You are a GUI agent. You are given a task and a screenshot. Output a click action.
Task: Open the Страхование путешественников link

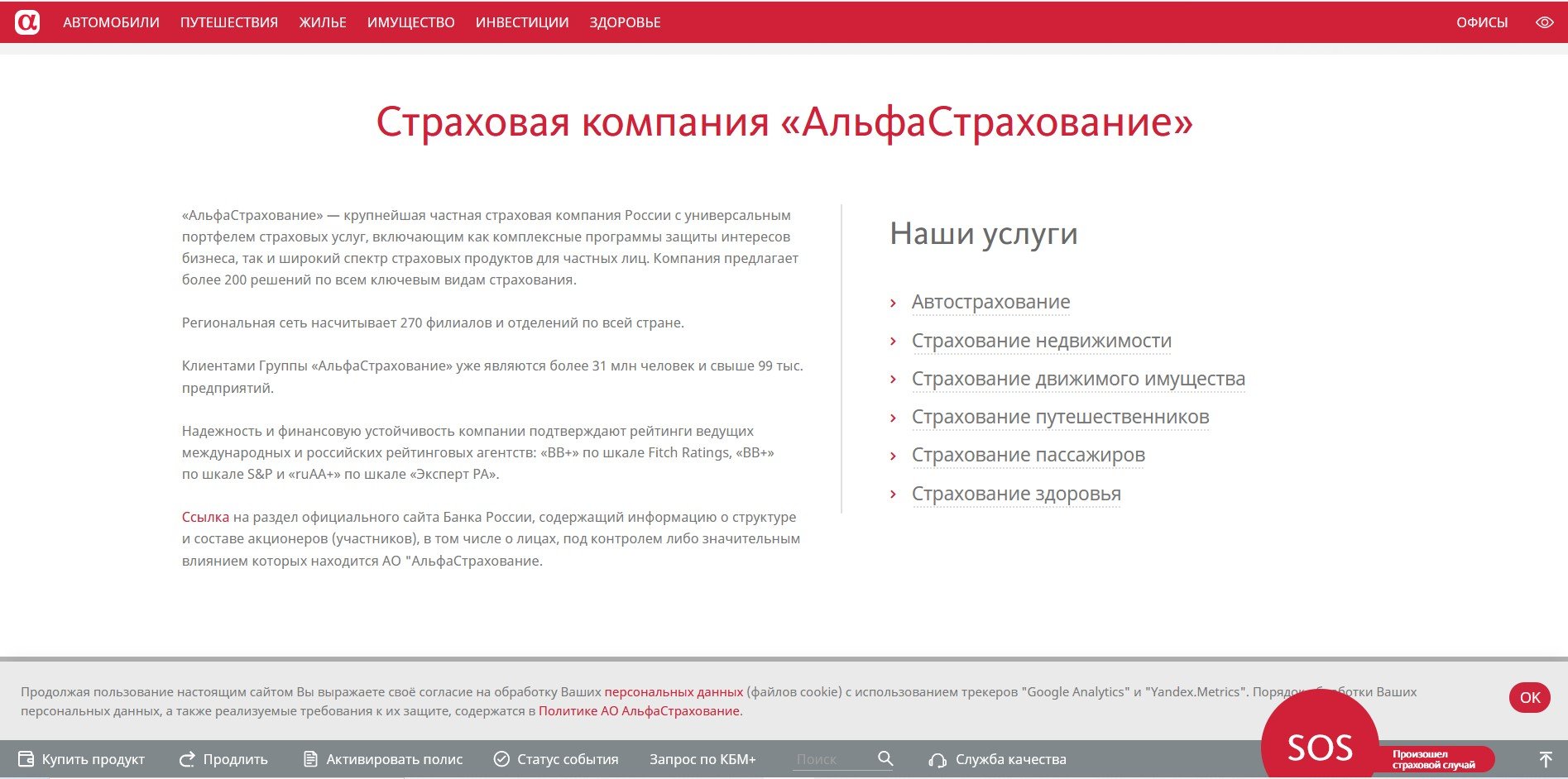[1060, 417]
